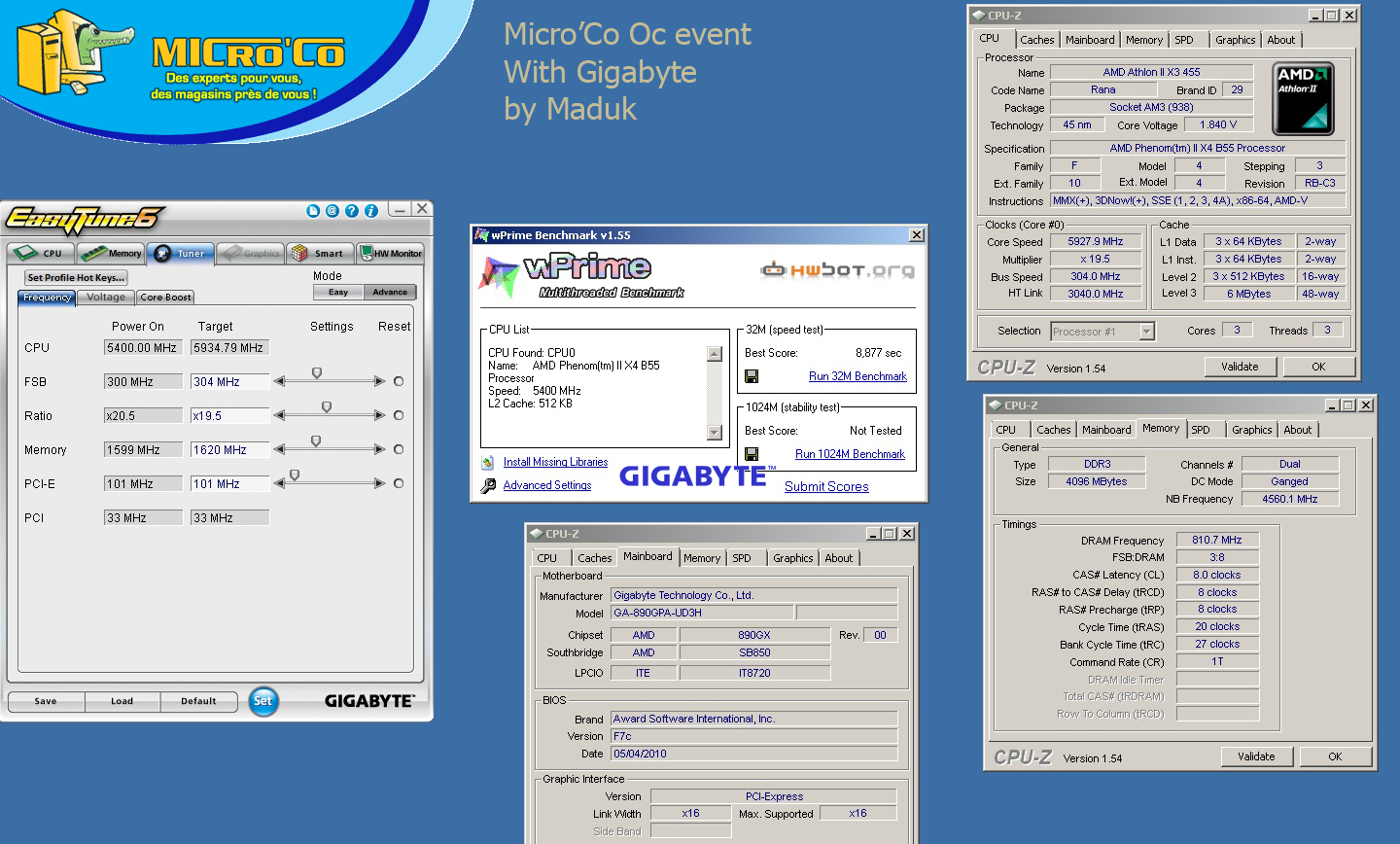Open EasyTune6 HW Monitor tab
Screen dimensions: 1400x844
(390, 253)
